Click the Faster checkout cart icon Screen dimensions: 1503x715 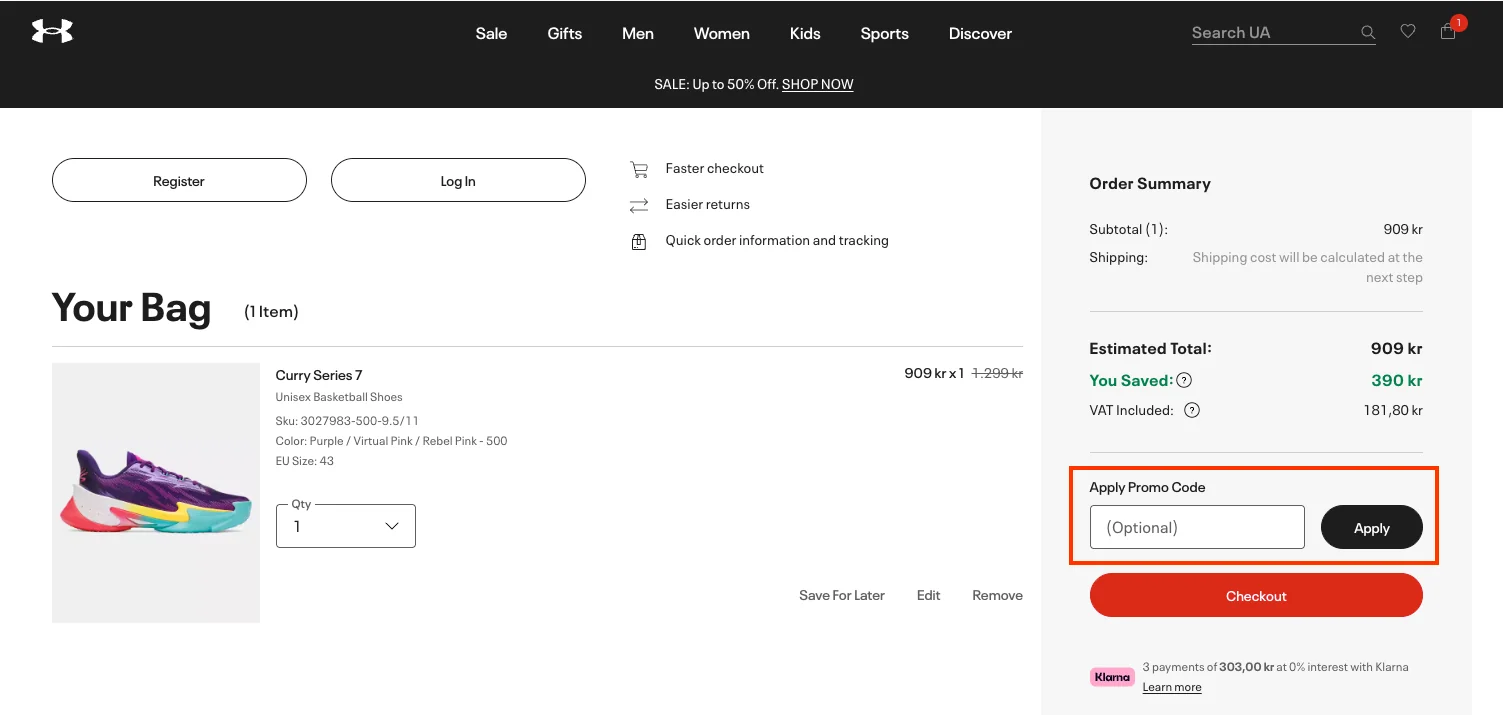tap(638, 169)
